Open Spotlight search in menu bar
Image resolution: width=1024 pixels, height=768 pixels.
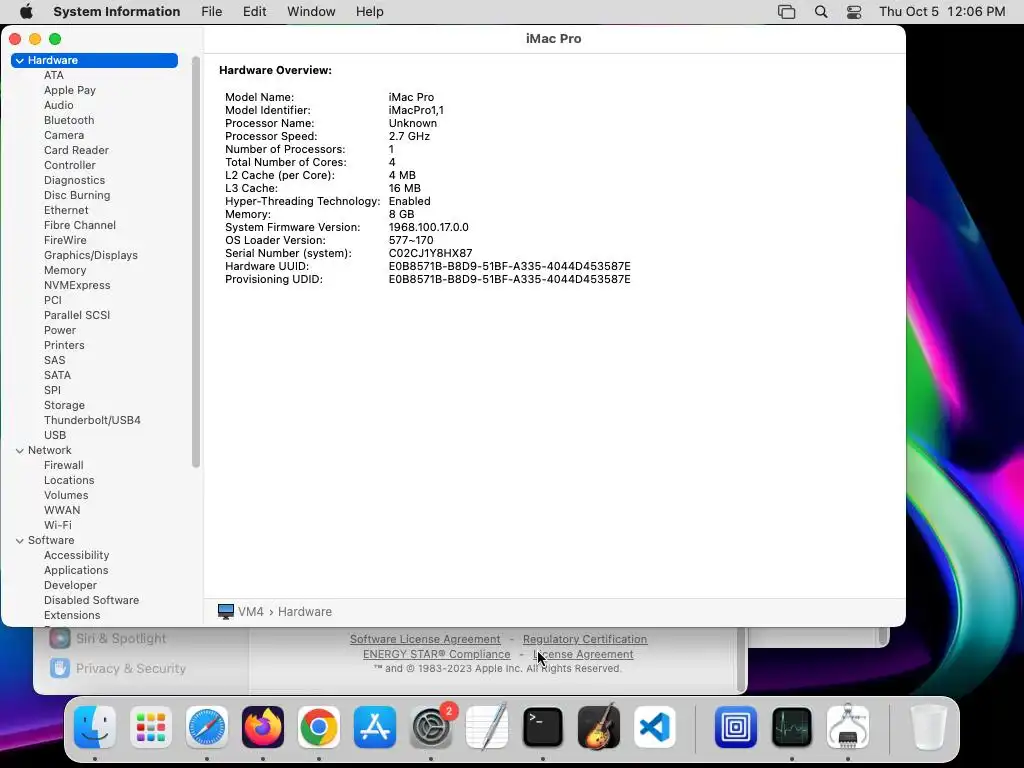(821, 12)
